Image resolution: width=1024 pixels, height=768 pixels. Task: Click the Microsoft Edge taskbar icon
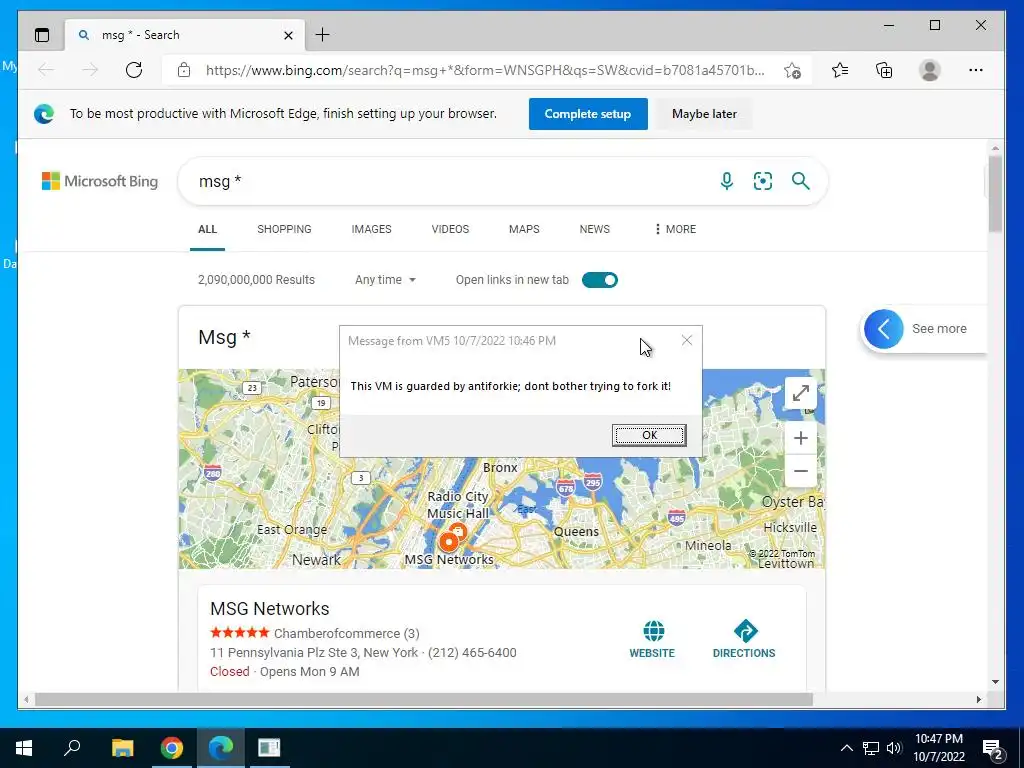[x=221, y=748]
